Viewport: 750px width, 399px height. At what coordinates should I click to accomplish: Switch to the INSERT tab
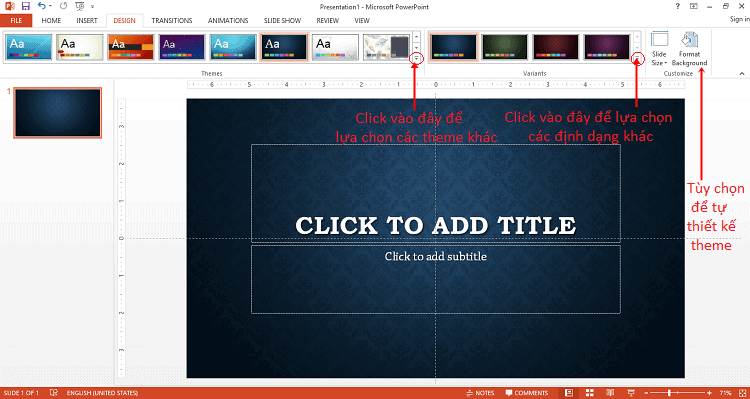click(x=87, y=21)
